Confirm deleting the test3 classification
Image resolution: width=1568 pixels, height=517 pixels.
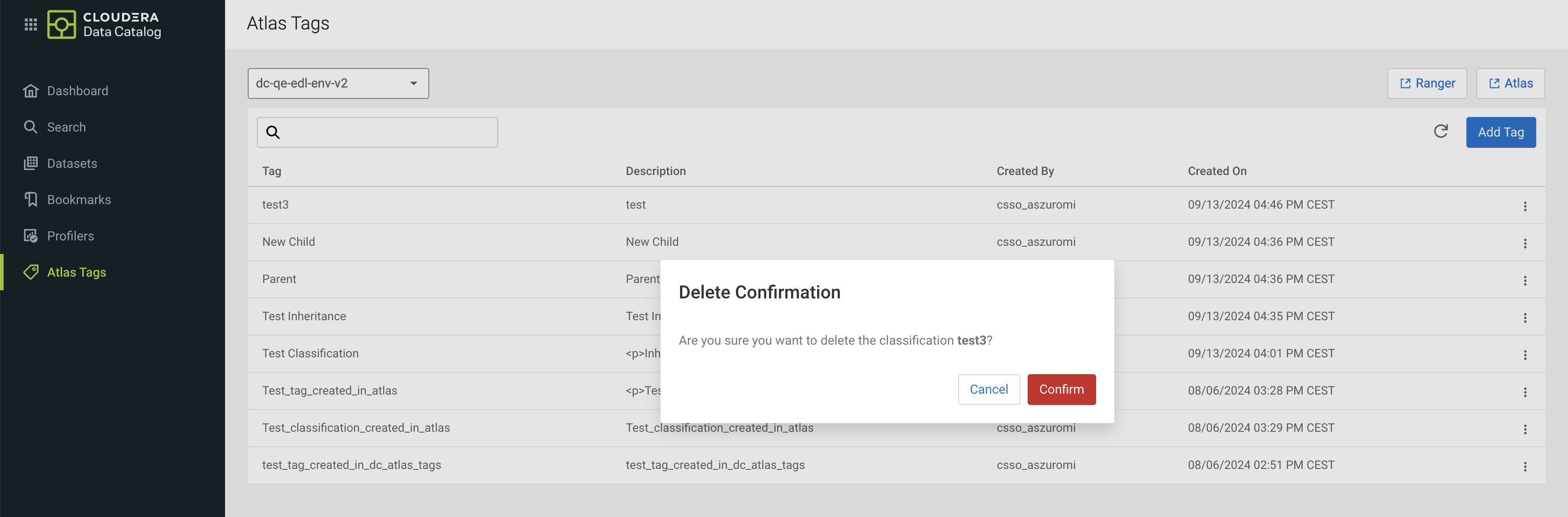1061,389
